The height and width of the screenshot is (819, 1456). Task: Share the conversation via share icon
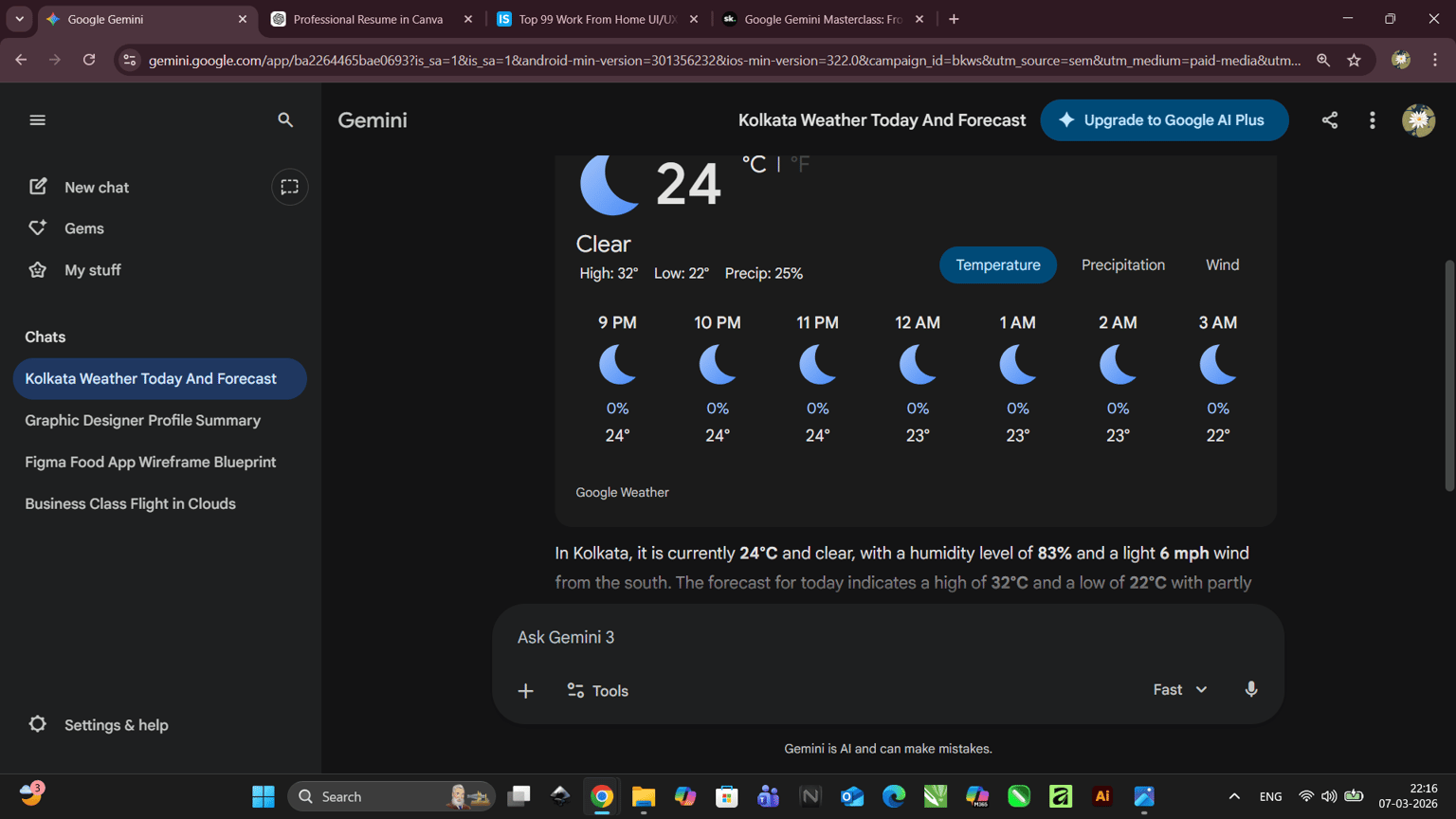(1330, 120)
